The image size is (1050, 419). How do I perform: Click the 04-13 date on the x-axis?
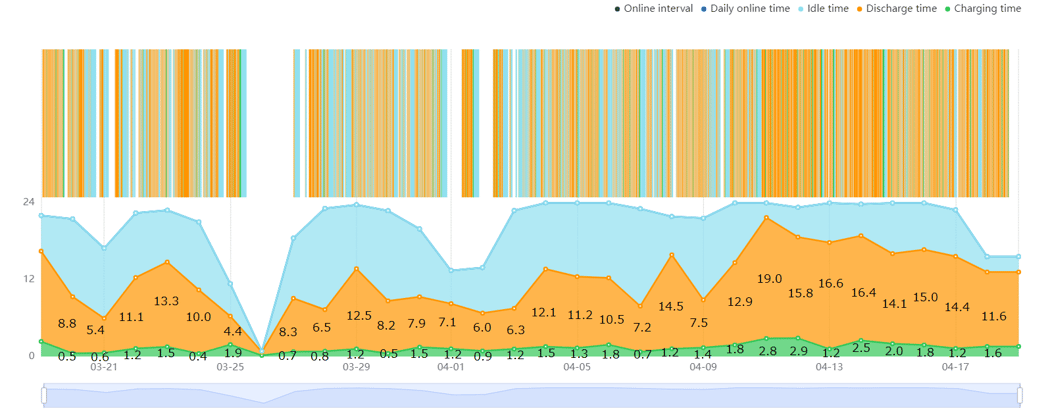[x=829, y=367]
